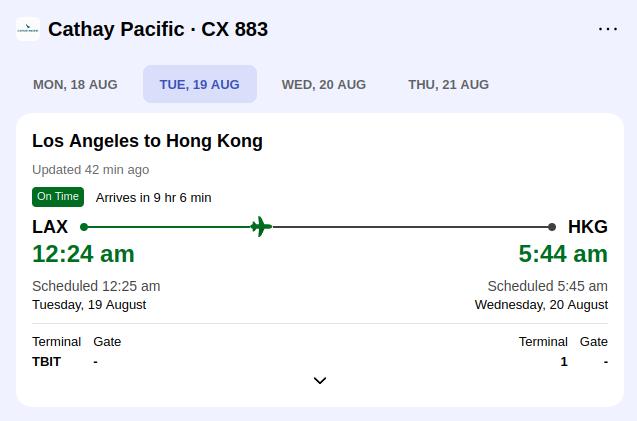The width and height of the screenshot is (637, 421).
Task: Click the LAX airport code
Action: [x=50, y=227]
